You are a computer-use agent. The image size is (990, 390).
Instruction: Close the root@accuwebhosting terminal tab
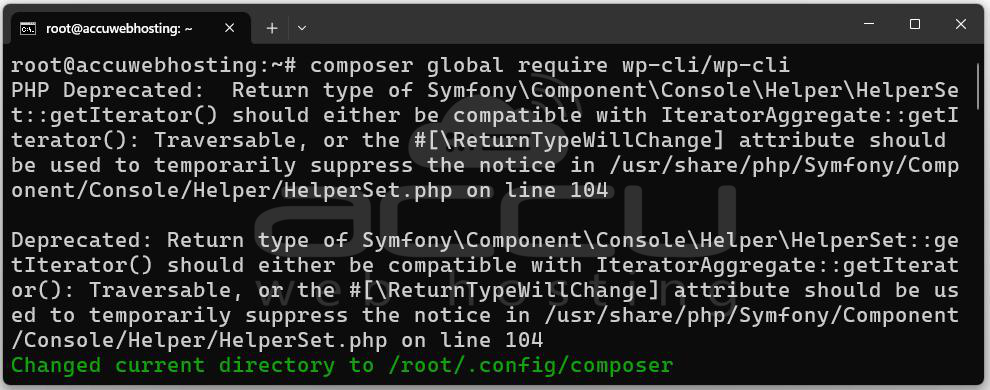pyautogui.click(x=230, y=28)
